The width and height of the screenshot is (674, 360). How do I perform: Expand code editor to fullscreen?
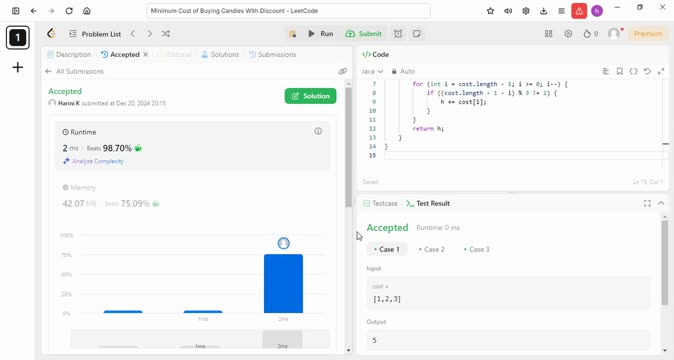click(661, 71)
